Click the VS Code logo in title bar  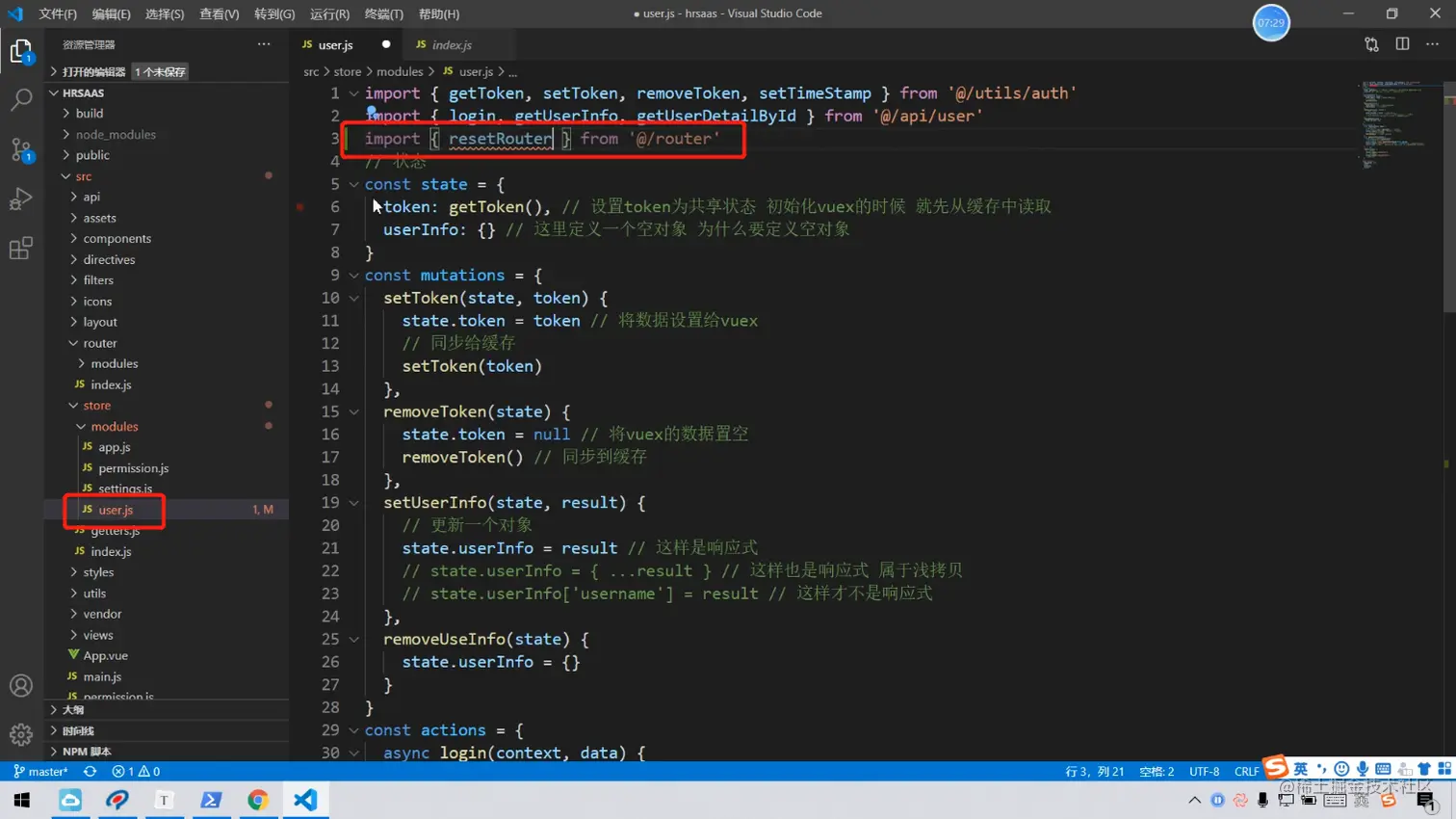pyautogui.click(x=14, y=13)
